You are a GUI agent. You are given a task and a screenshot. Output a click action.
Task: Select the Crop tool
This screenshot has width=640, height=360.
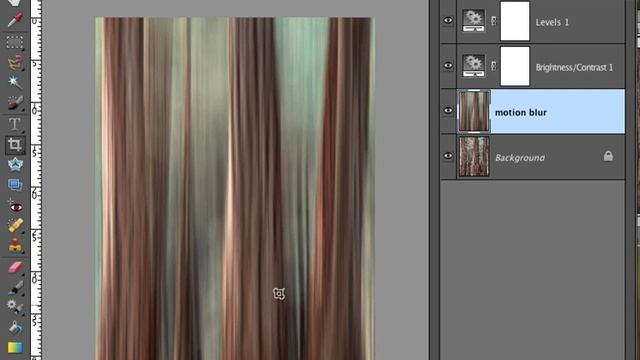point(15,144)
